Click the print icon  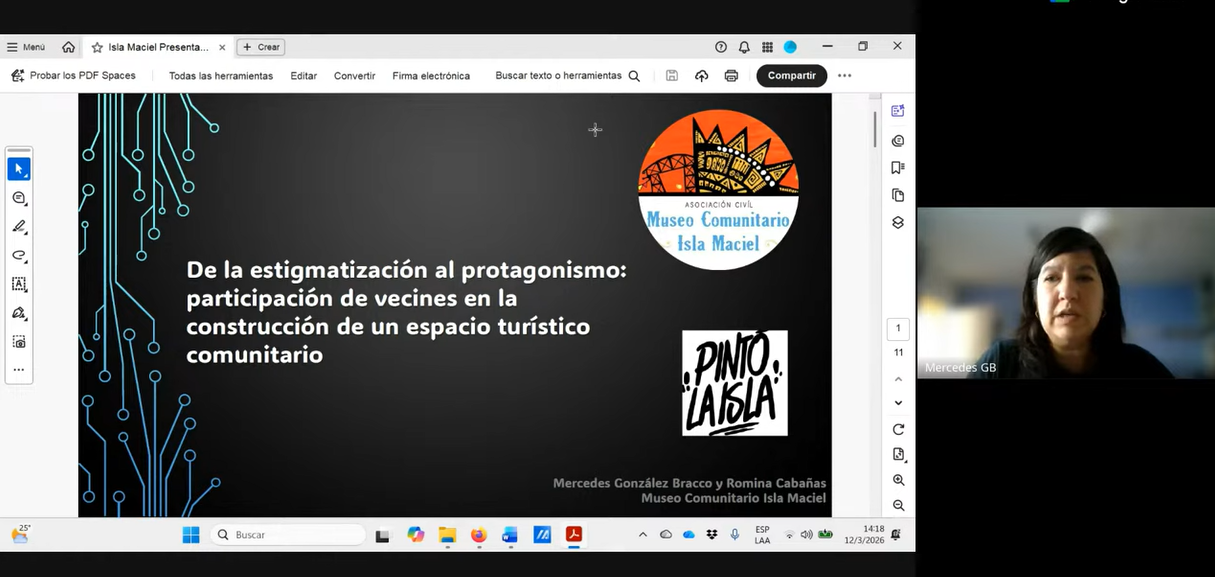click(x=731, y=76)
